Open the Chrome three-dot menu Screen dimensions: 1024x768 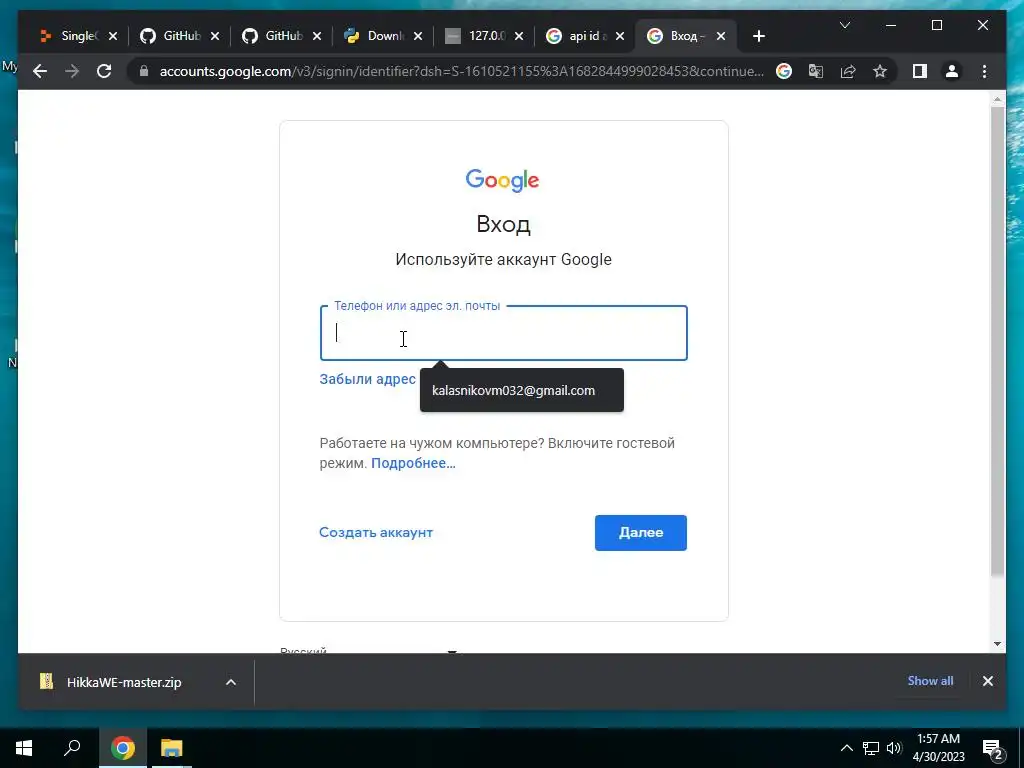tap(984, 71)
